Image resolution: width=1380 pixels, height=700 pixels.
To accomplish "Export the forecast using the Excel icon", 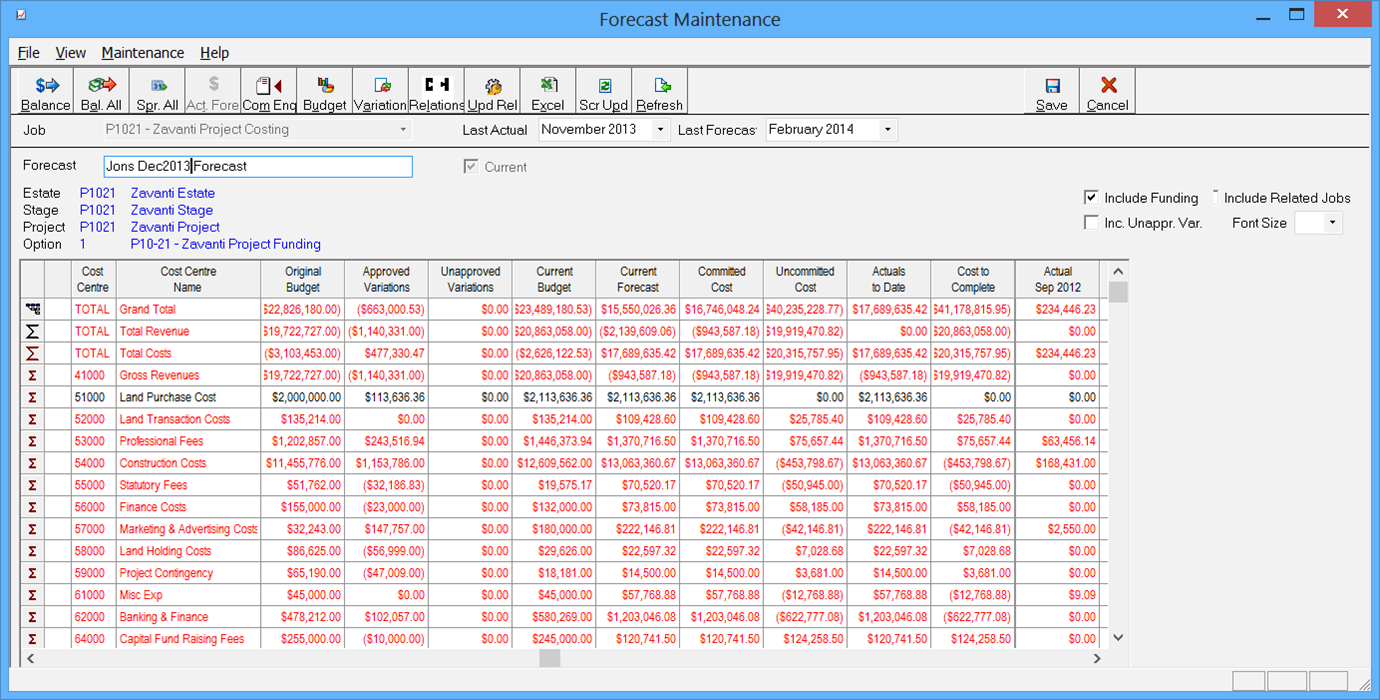I will coord(547,91).
